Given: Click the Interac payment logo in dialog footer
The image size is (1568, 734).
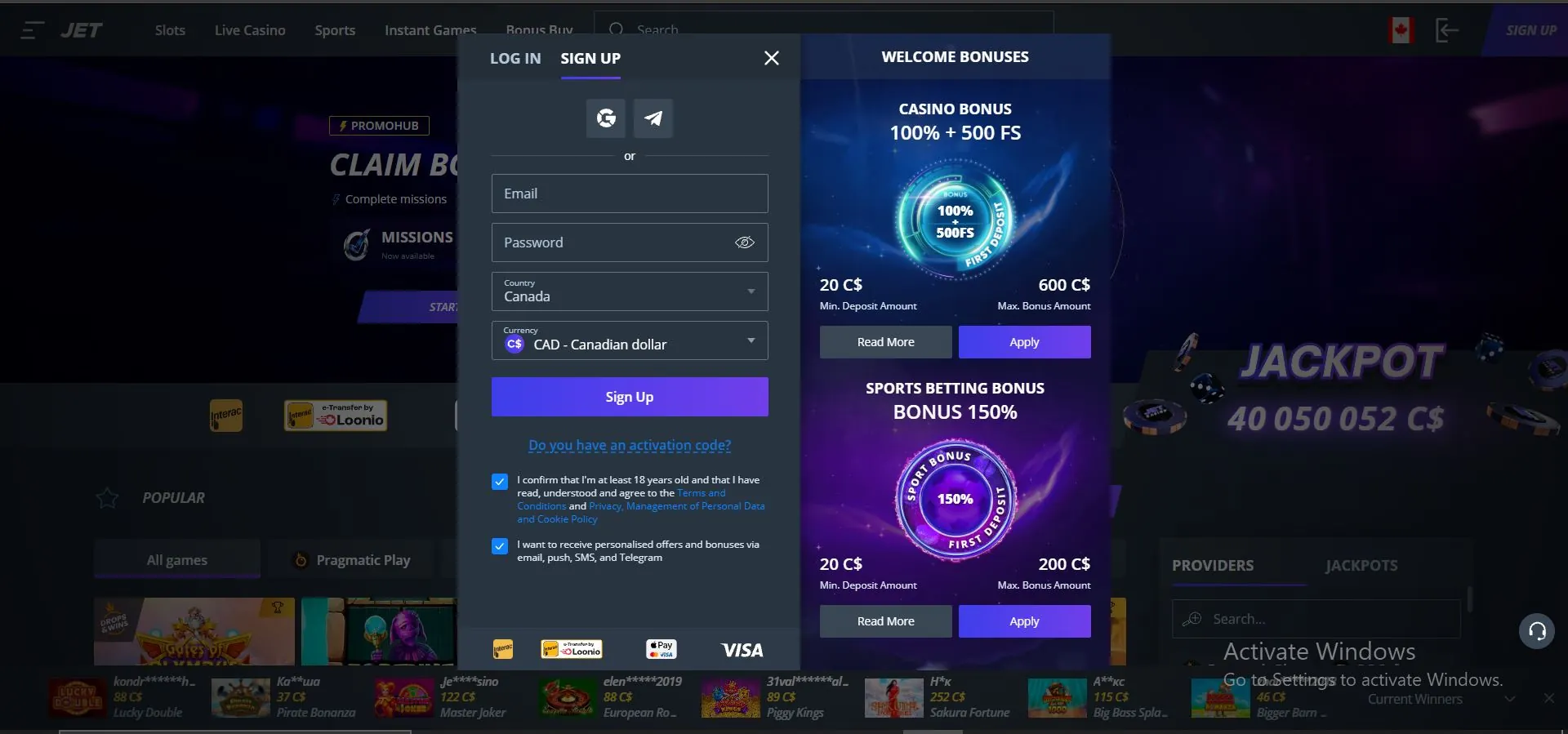Looking at the screenshot, I should click(x=503, y=649).
